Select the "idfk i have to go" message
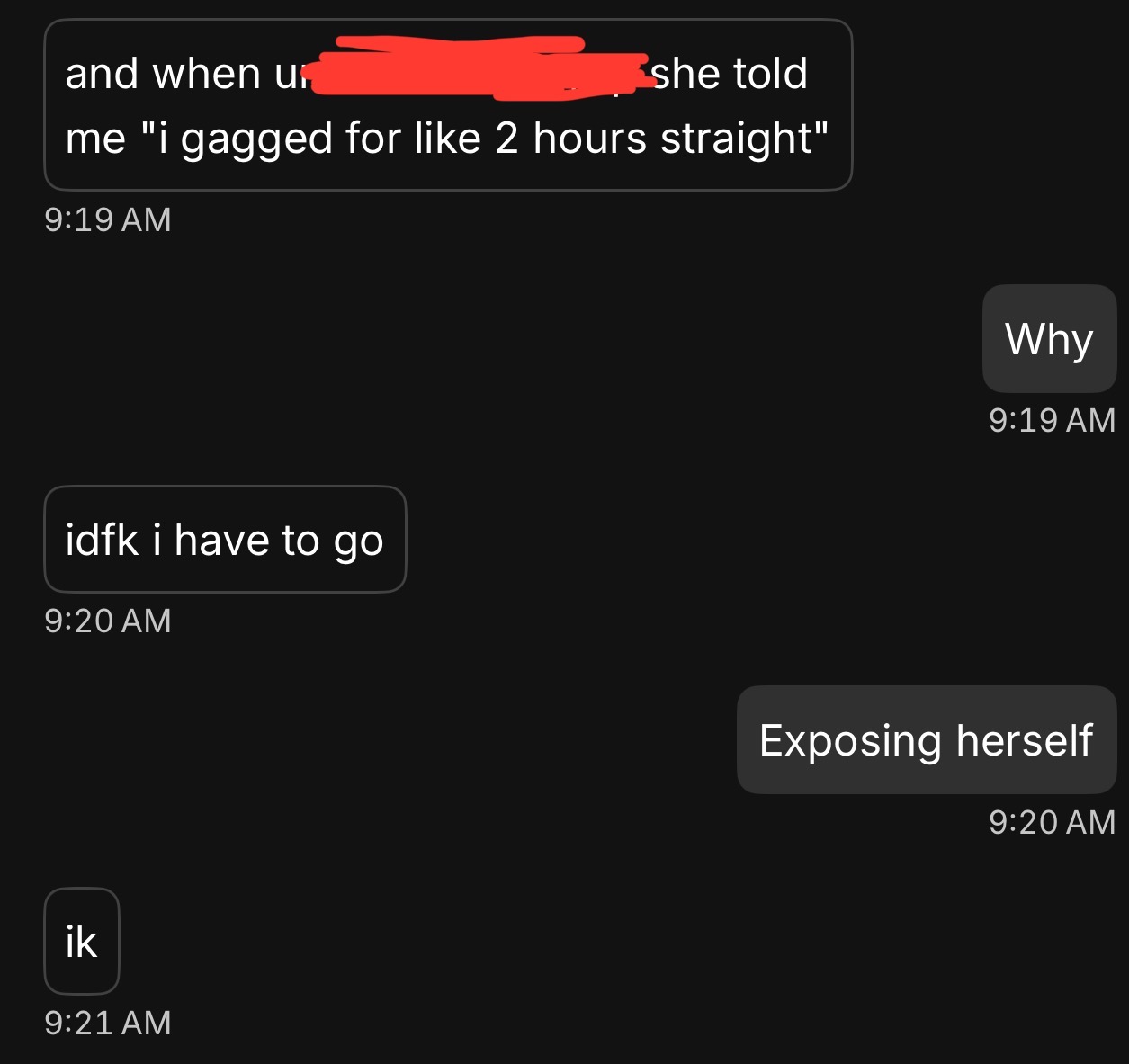 (x=225, y=540)
